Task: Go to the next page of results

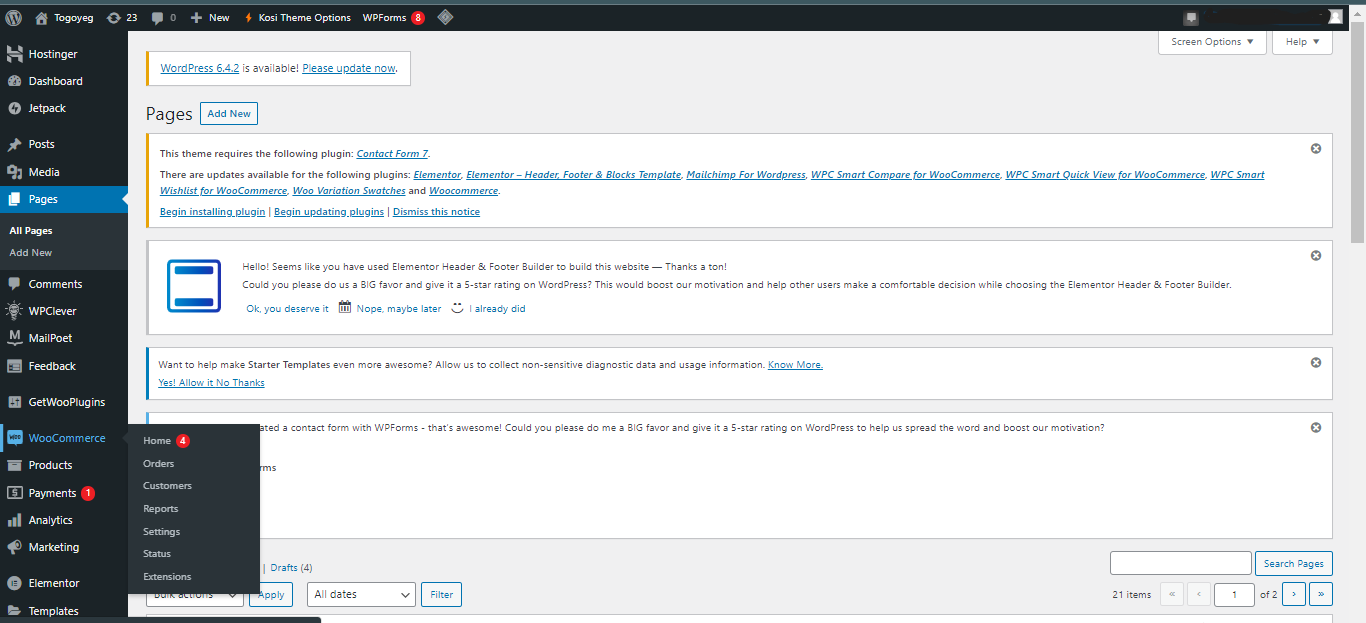Action: click(x=1293, y=594)
